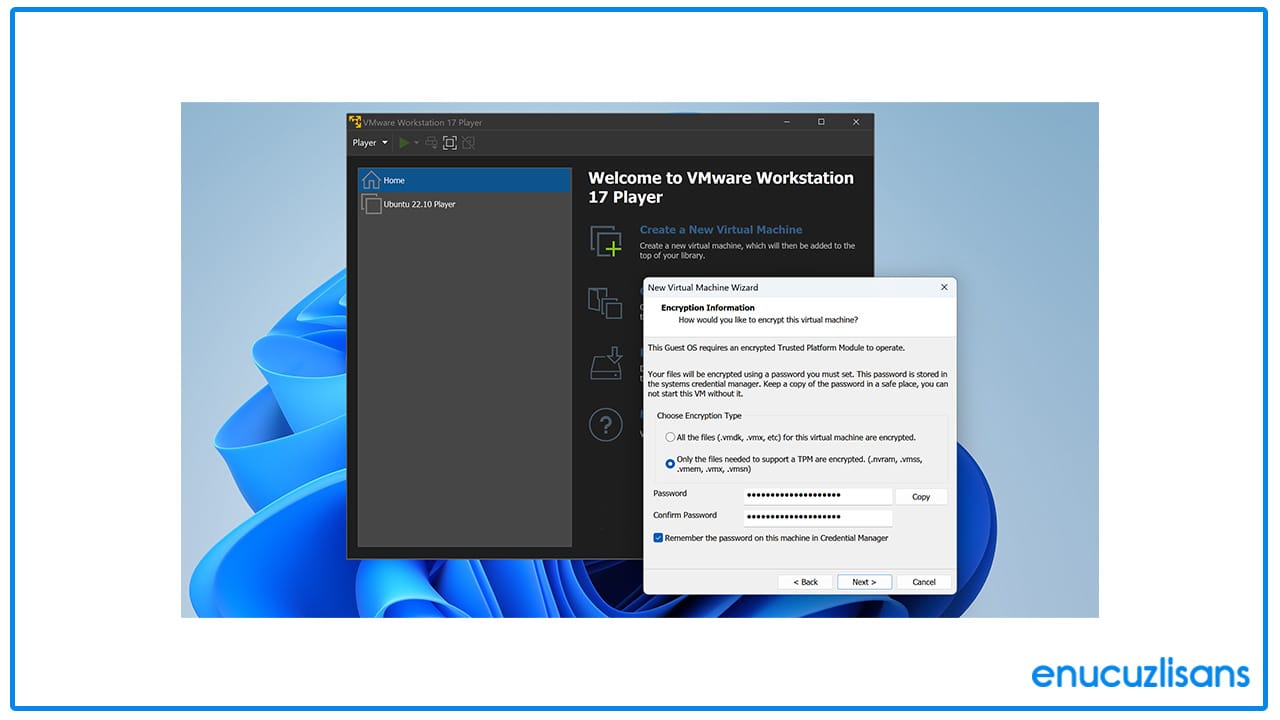Click the download appliance disk icon
This screenshot has height=720, width=1280.
tap(606, 362)
